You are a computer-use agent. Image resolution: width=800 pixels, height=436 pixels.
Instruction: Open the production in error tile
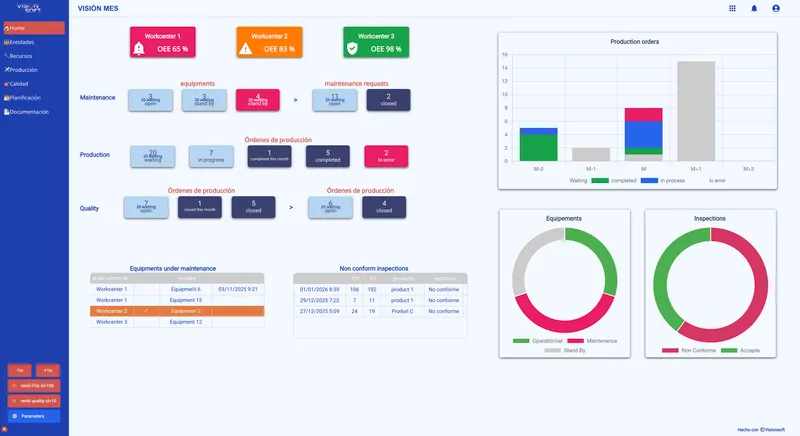386,156
